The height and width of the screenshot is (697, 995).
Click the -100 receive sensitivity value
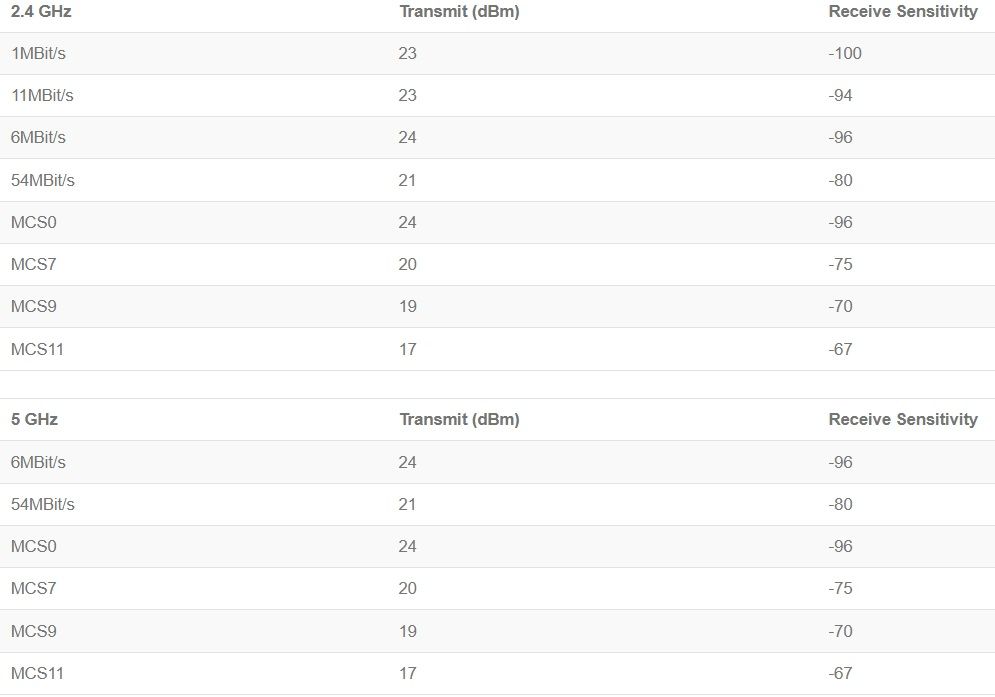845,53
